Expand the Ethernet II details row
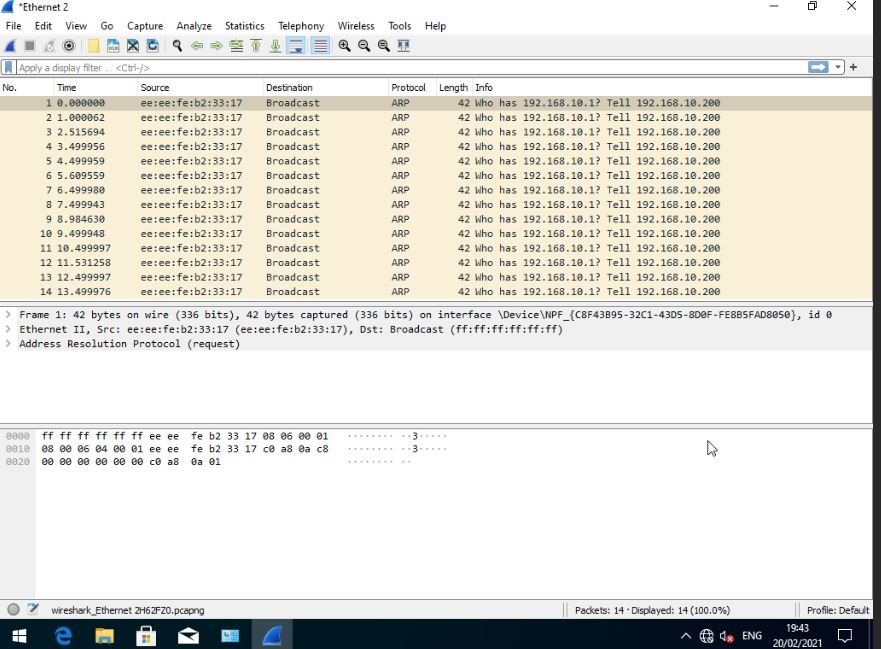Image resolution: width=881 pixels, height=649 pixels. 8,329
